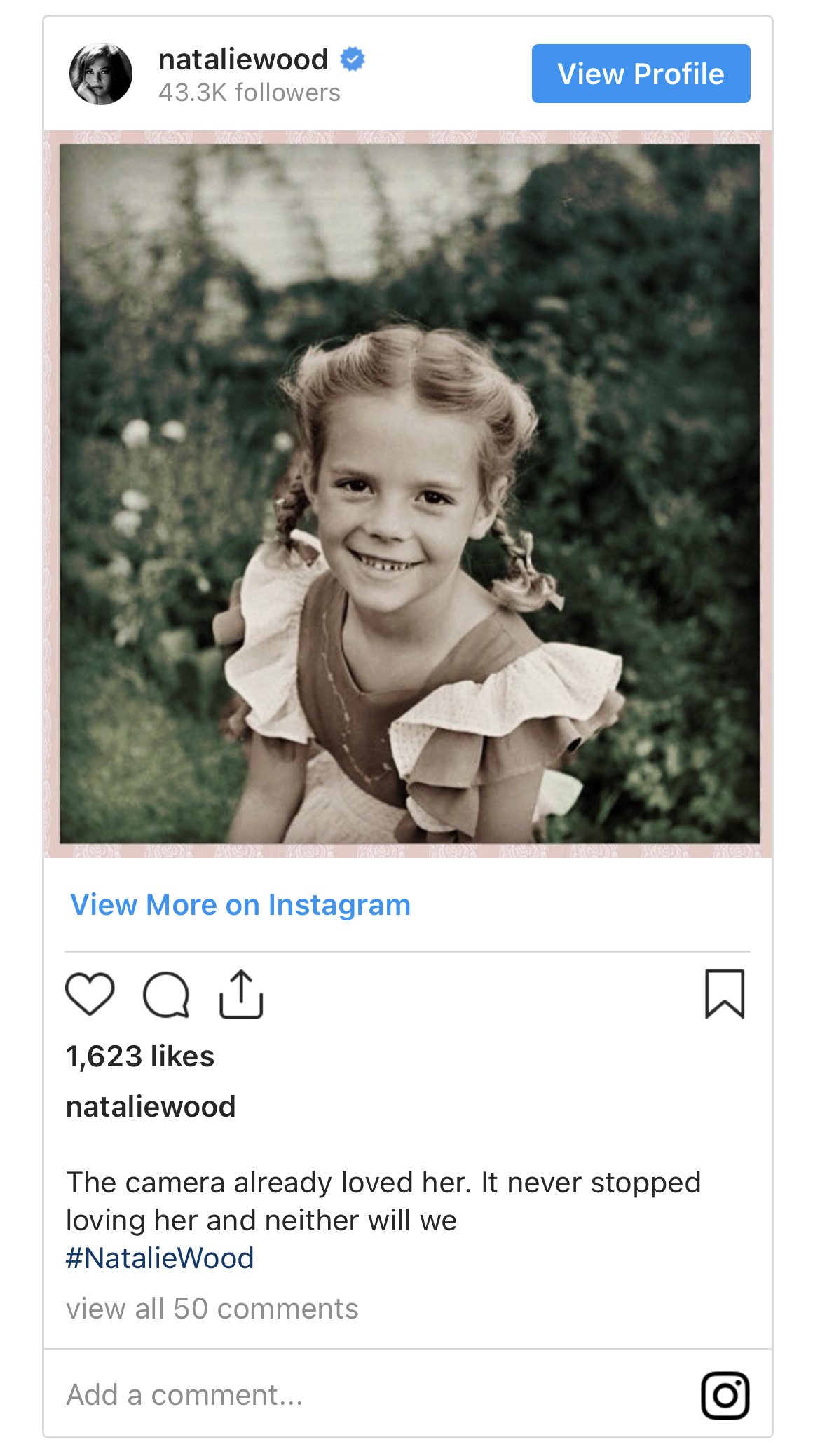
Task: Expand view all 50 comments
Action: 212,1309
